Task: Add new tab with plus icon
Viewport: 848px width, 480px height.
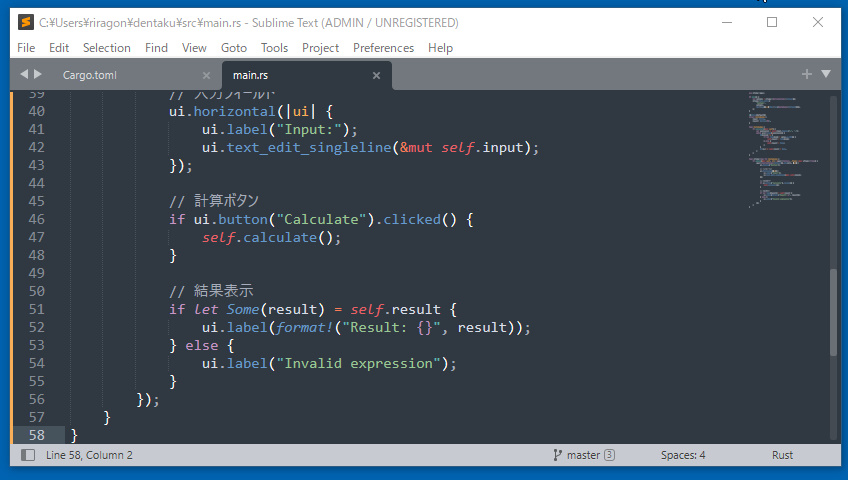Action: pos(807,74)
